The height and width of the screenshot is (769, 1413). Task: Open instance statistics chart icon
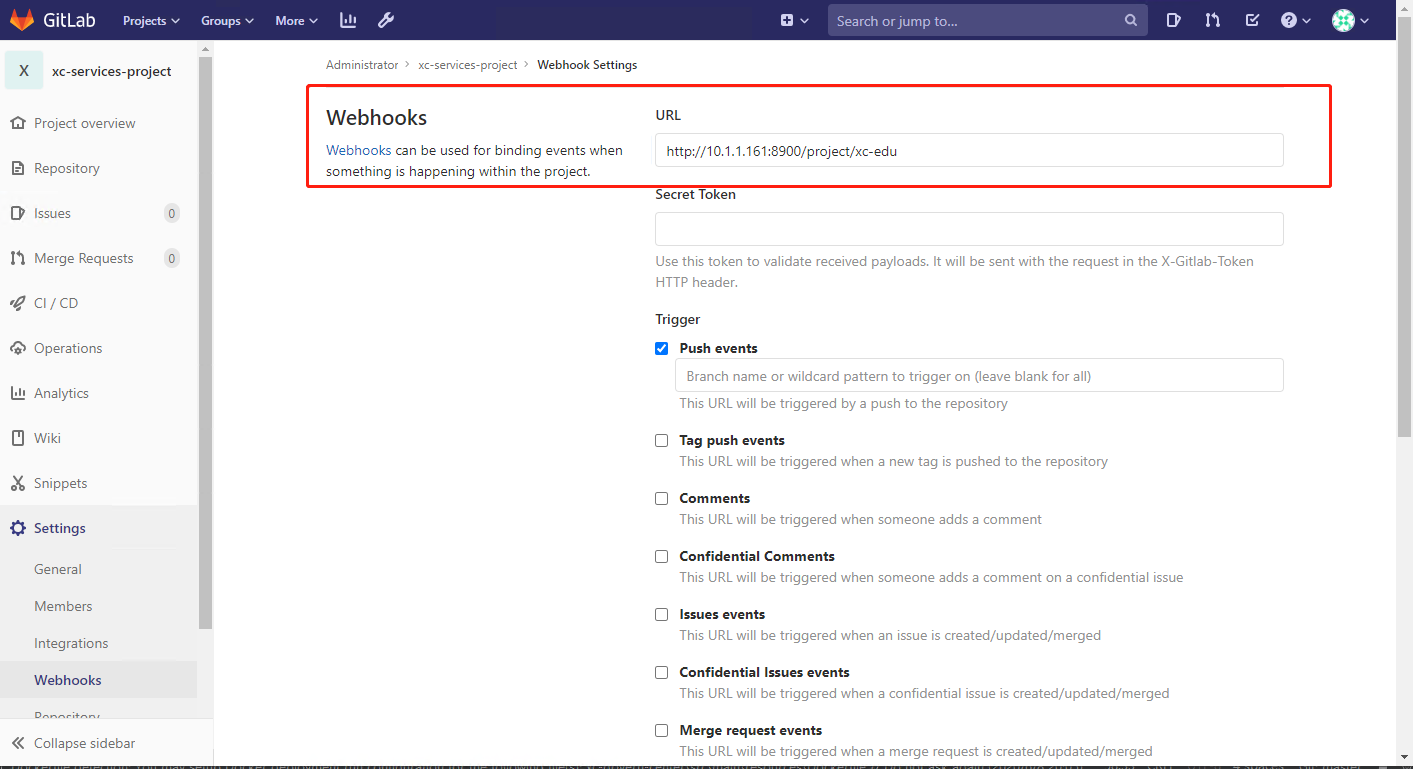click(x=348, y=20)
